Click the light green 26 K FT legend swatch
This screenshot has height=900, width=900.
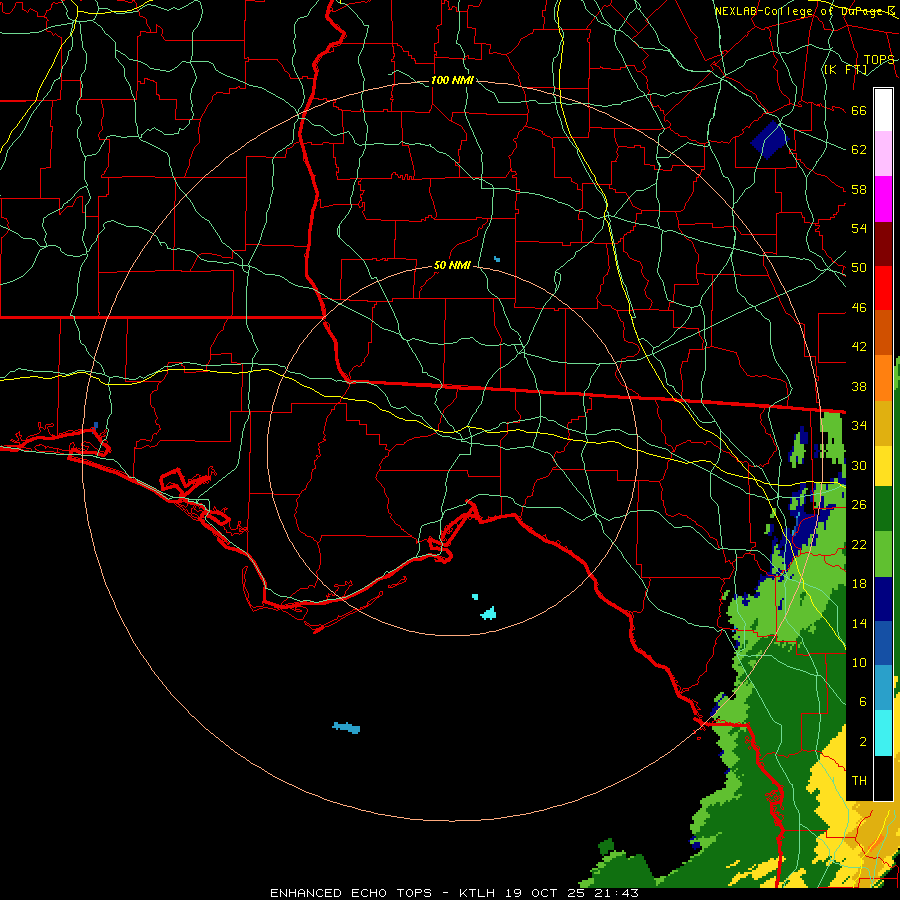[x=883, y=554]
